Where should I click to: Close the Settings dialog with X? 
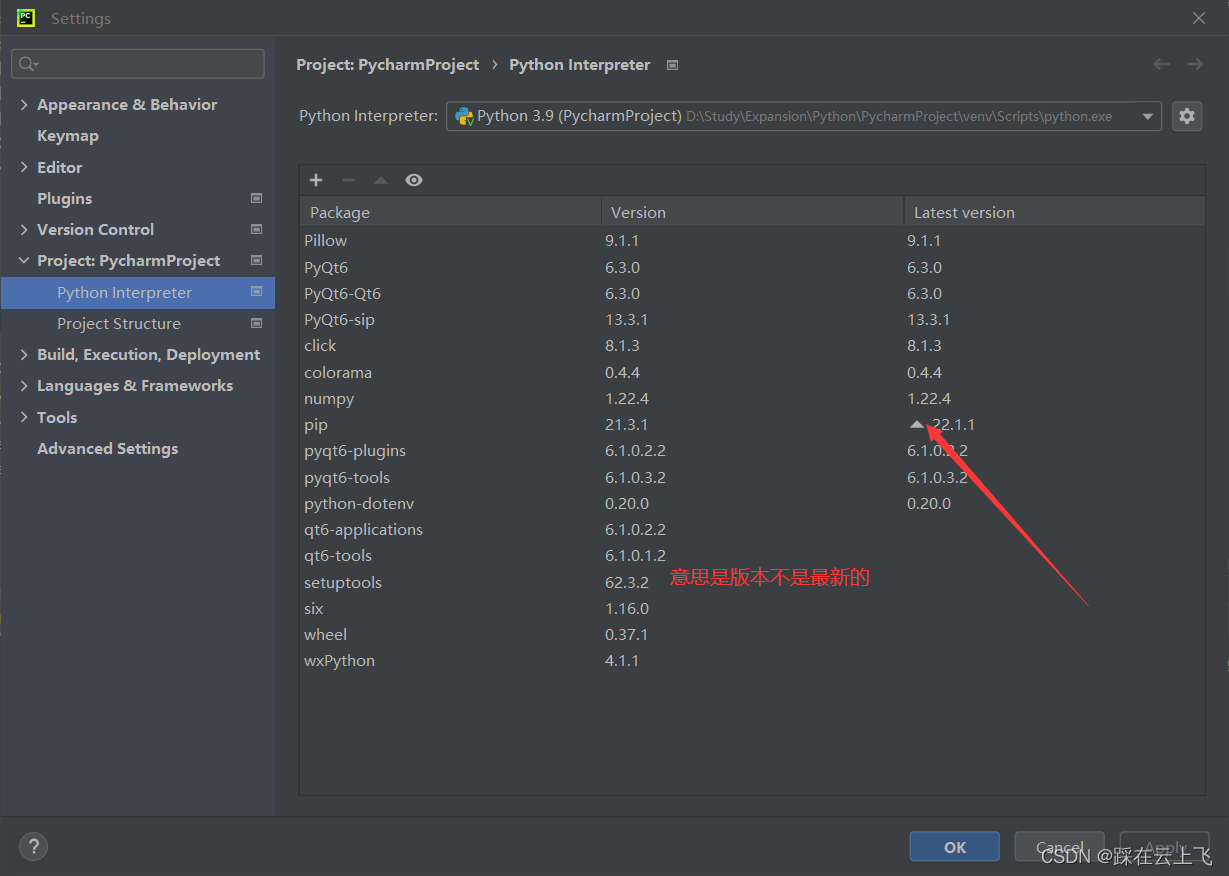pyautogui.click(x=1199, y=18)
